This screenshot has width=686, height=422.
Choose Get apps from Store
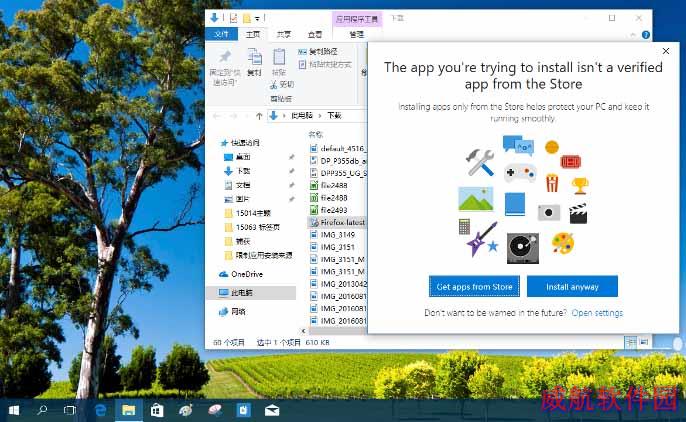pos(474,286)
